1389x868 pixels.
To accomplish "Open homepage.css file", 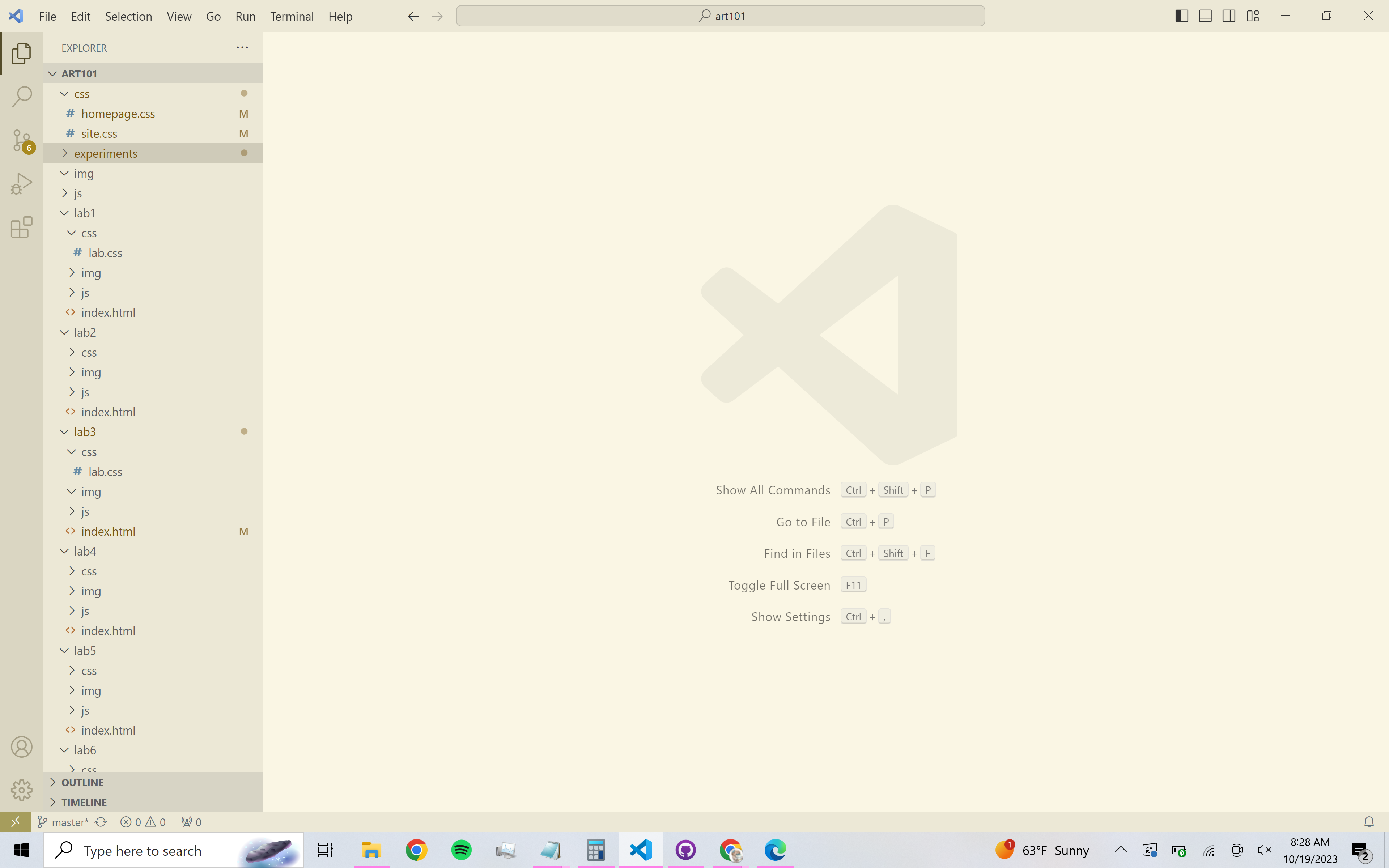I will pyautogui.click(x=153, y=114).
